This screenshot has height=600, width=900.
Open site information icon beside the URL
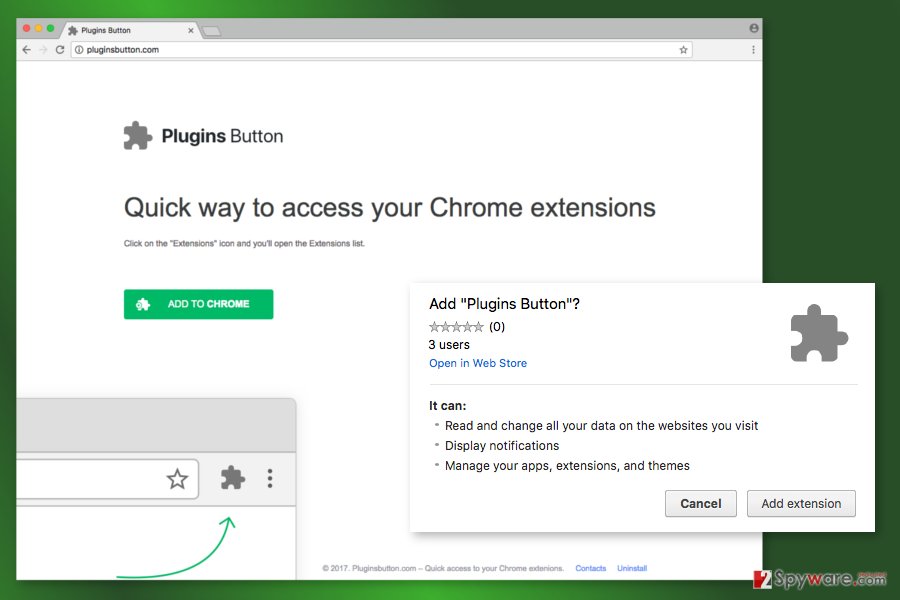pyautogui.click(x=79, y=50)
